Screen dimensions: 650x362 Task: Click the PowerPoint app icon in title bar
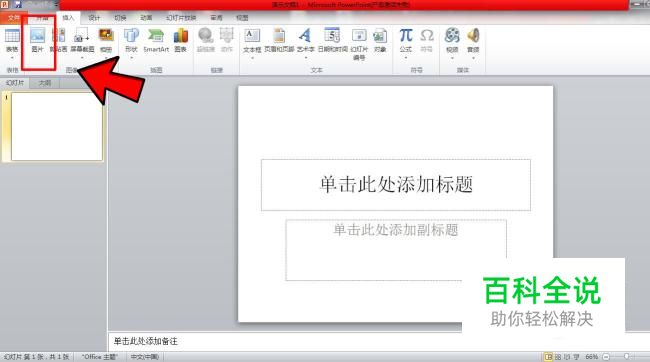5,5
